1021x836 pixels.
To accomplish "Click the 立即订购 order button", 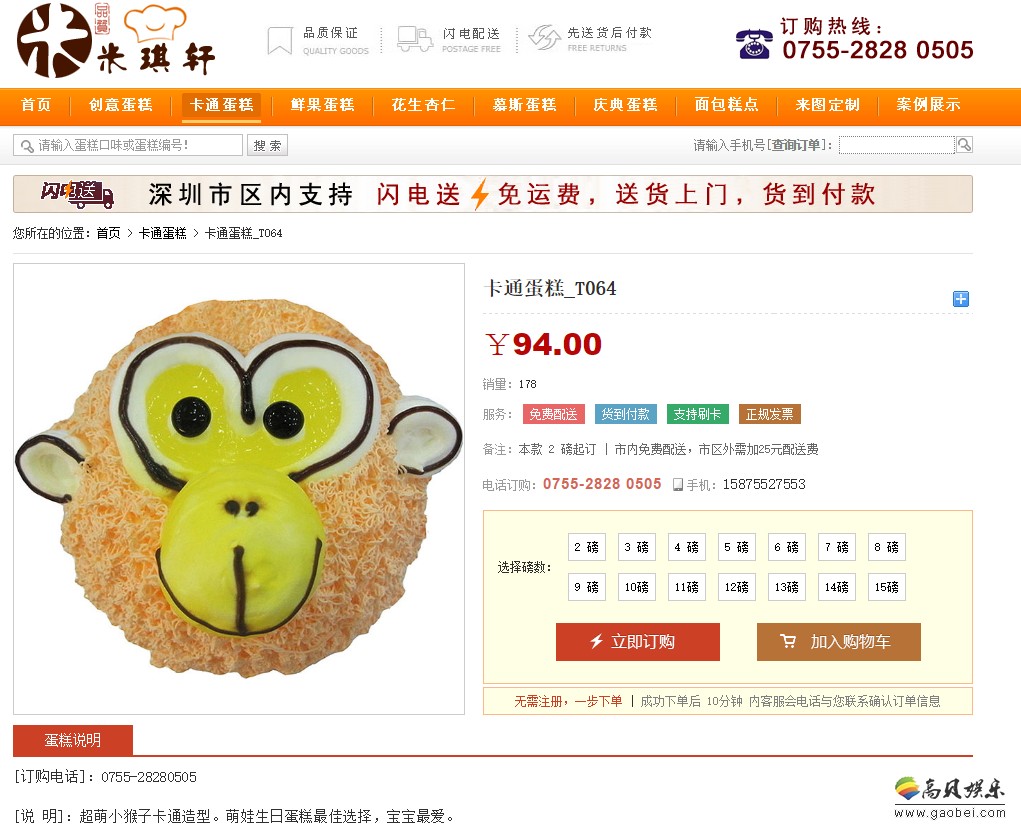I will click(x=637, y=642).
